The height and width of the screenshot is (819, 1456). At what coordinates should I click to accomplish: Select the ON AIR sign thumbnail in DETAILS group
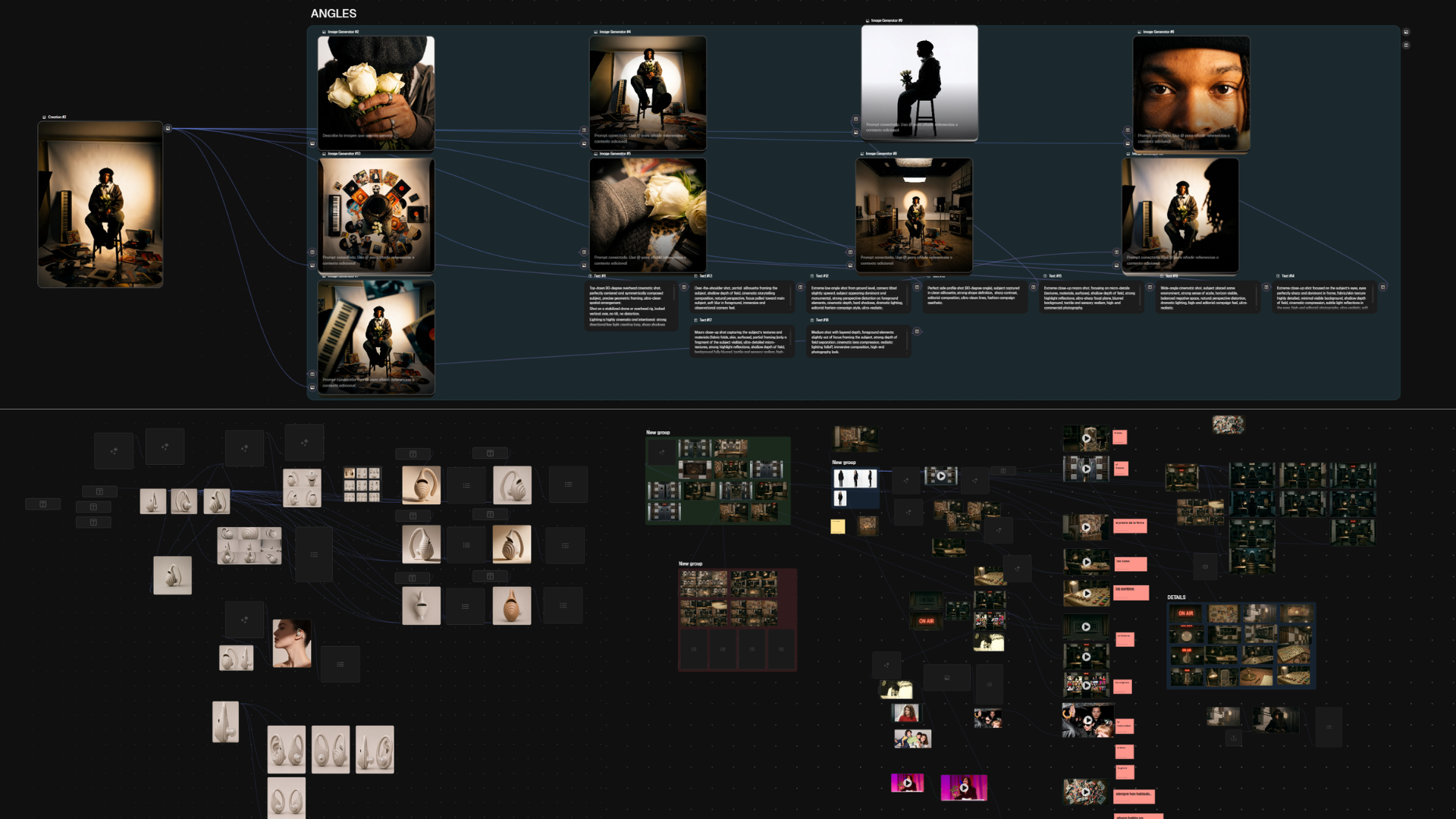point(1186,613)
